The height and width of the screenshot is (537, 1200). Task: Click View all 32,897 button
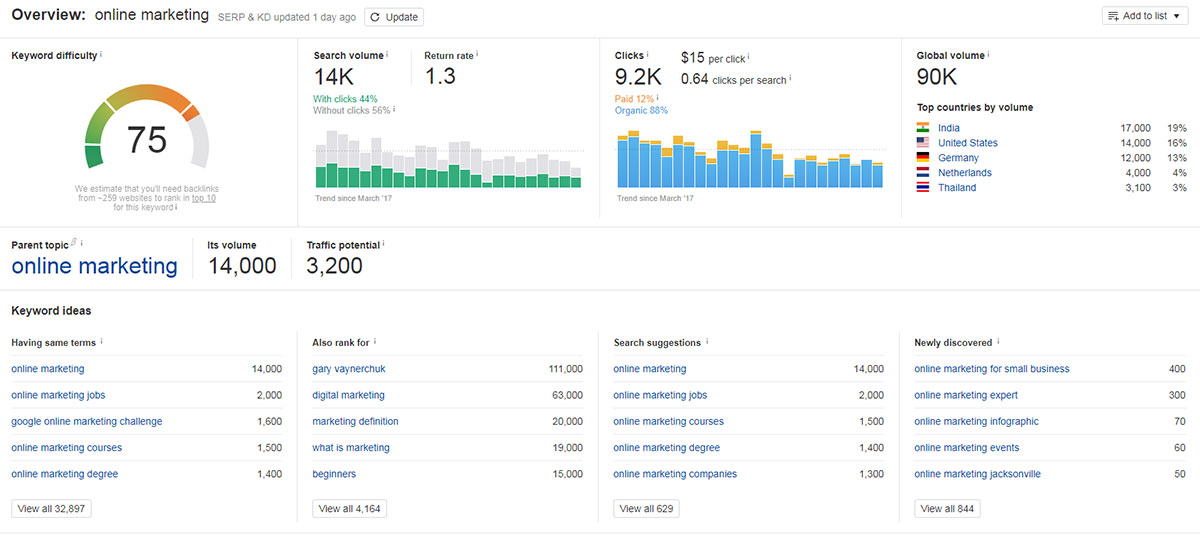(x=51, y=509)
